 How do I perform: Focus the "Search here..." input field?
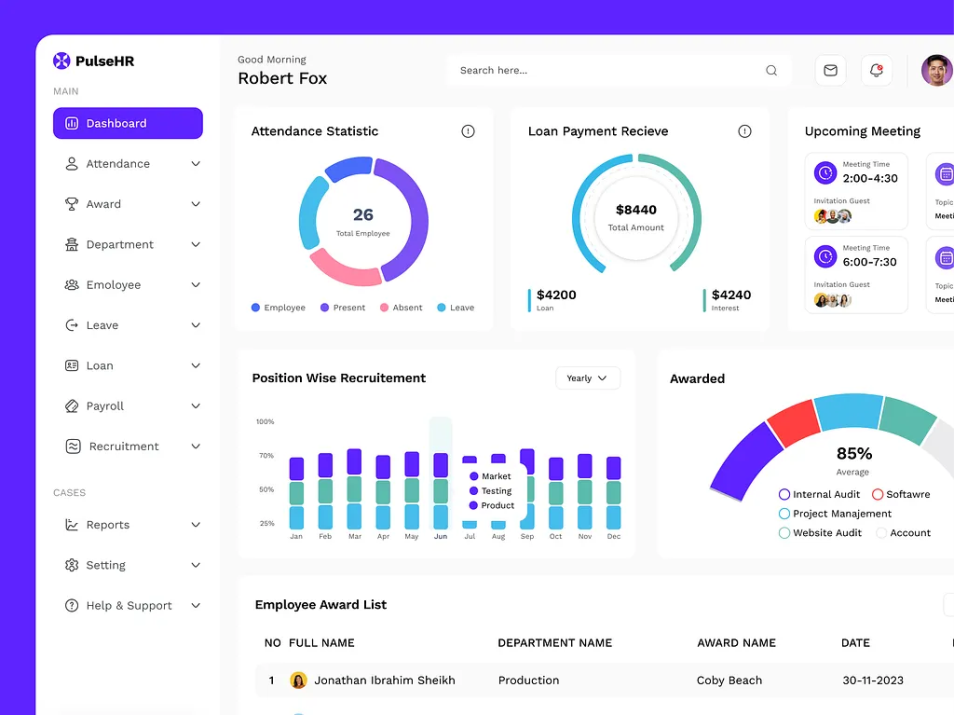[619, 71]
